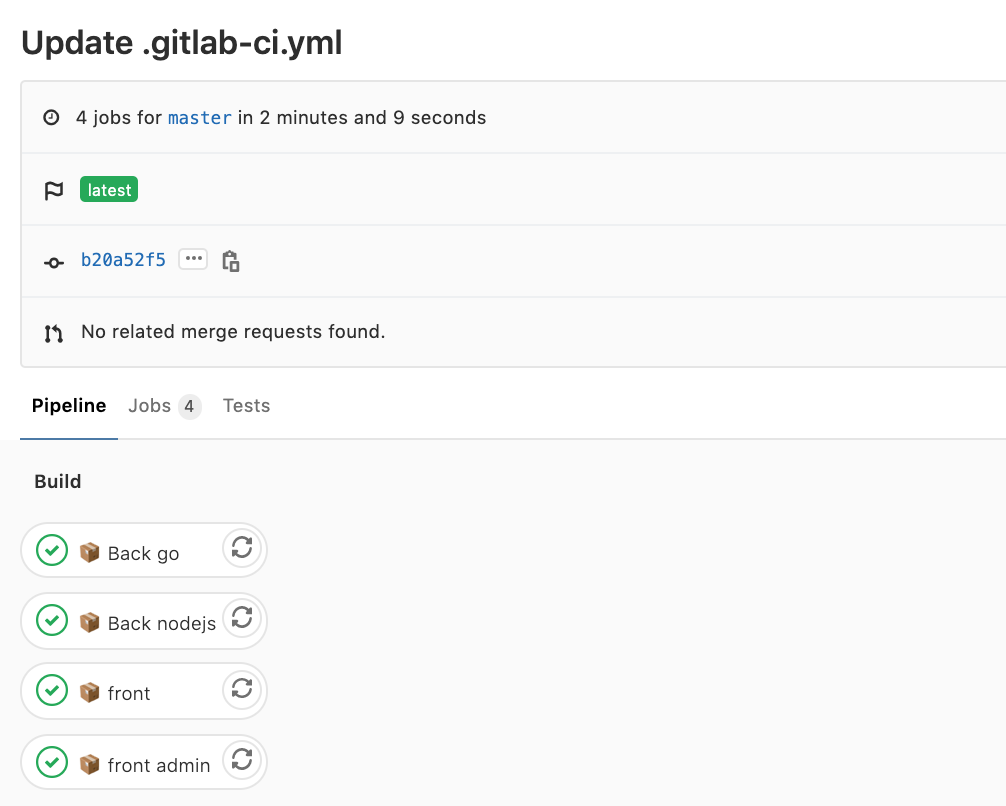Click passed status icon for Back nodejs
Image resolution: width=1006 pixels, height=806 pixels.
52,621
